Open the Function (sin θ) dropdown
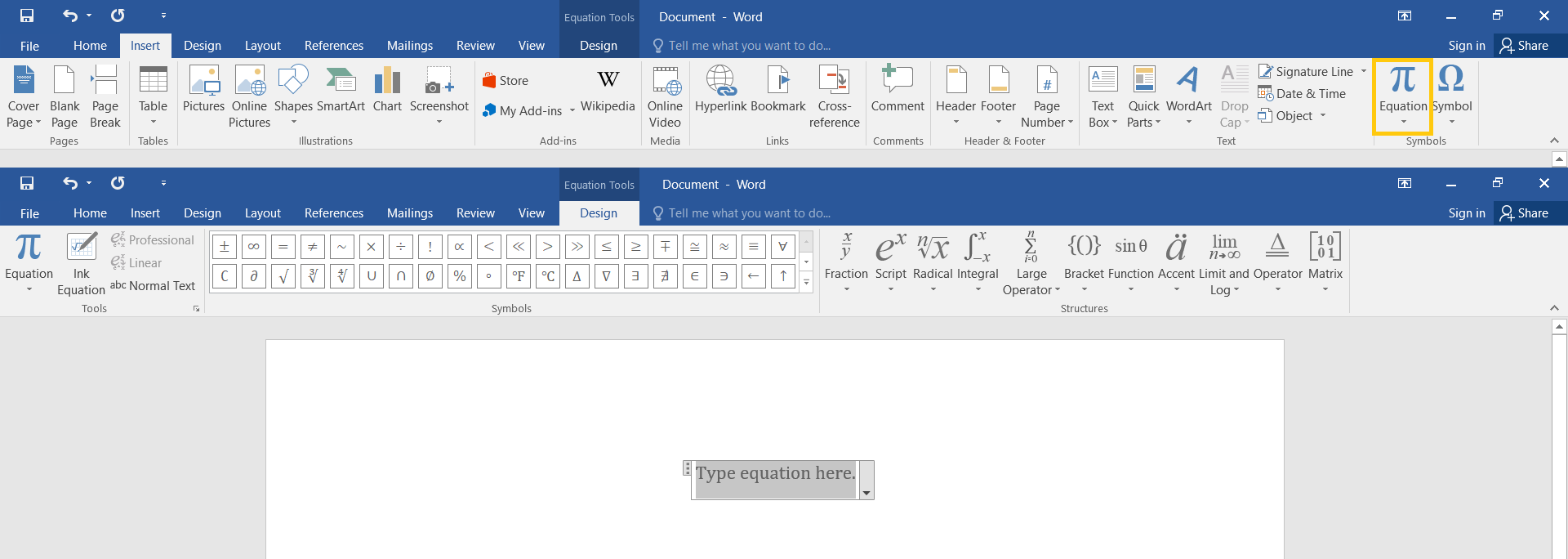The image size is (1568, 559). (x=1131, y=263)
